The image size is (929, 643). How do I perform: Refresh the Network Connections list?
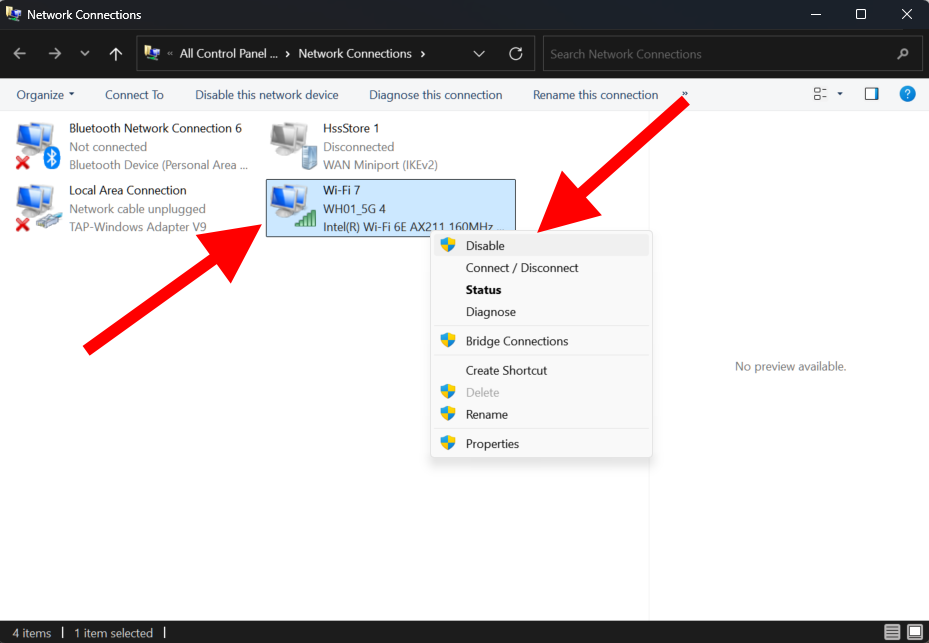point(516,54)
